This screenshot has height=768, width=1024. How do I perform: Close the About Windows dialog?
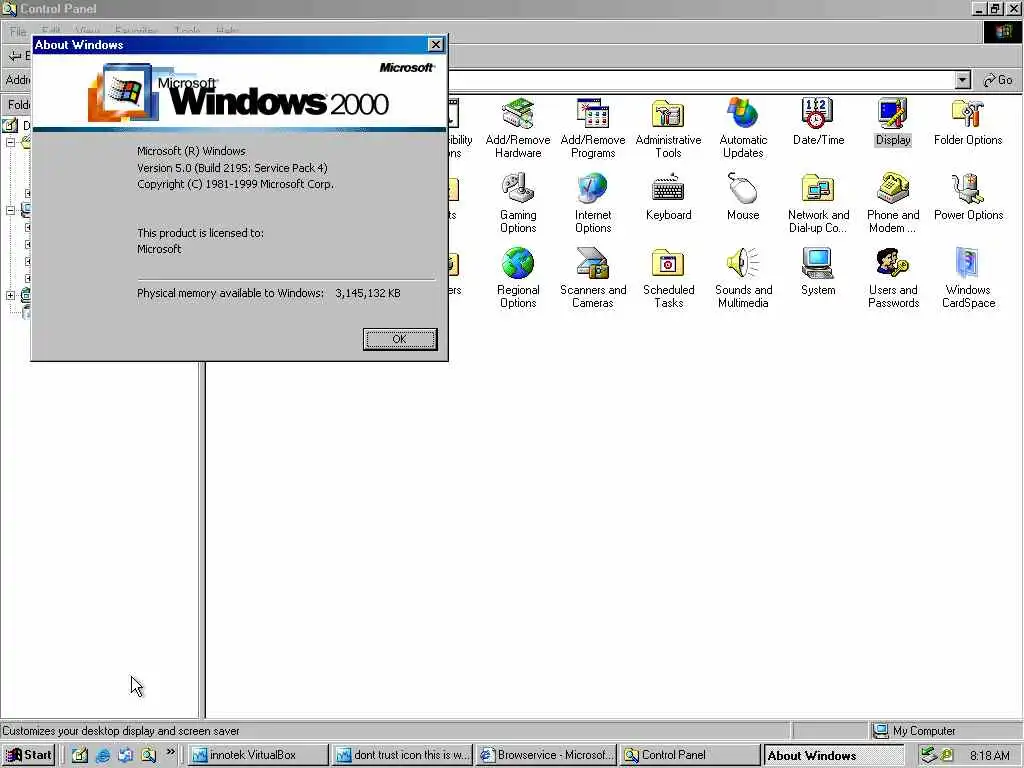(436, 44)
